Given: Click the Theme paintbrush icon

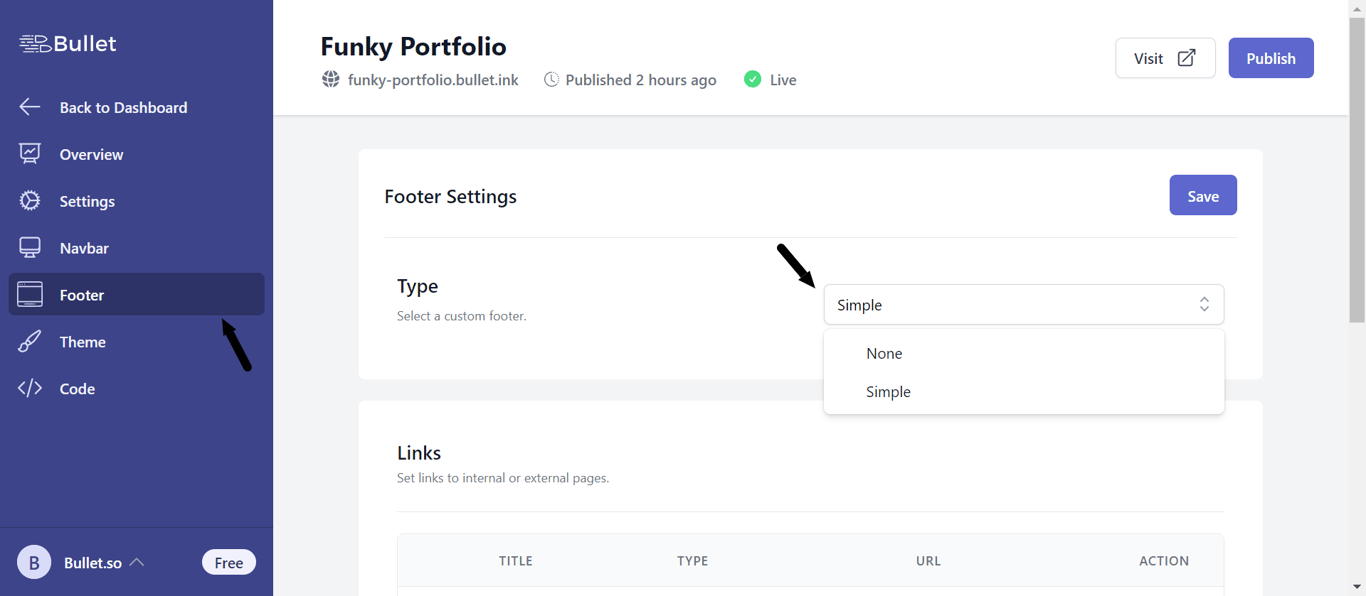Looking at the screenshot, I should tap(30, 342).
